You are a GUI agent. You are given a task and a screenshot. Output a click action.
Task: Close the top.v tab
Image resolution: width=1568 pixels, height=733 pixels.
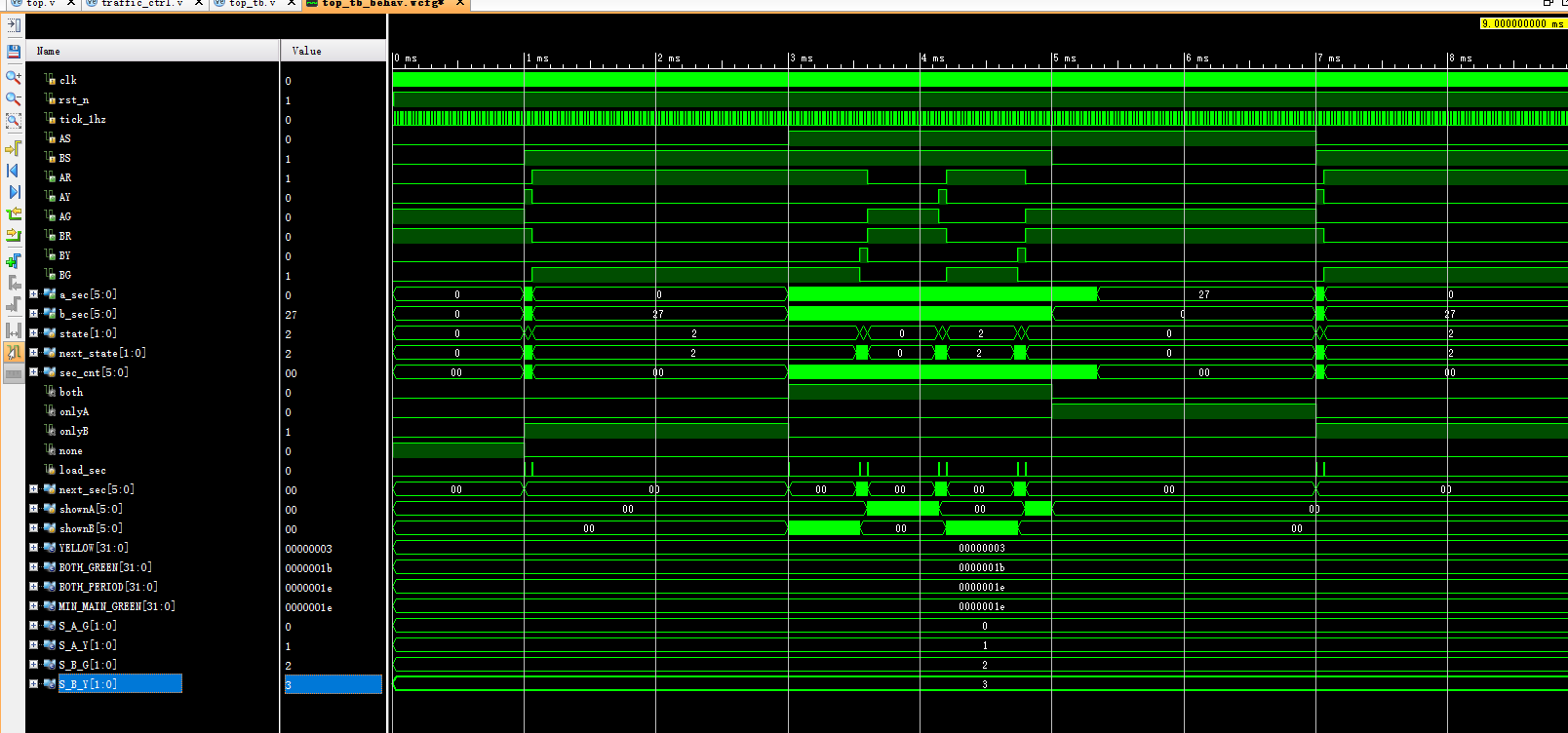click(x=71, y=4)
